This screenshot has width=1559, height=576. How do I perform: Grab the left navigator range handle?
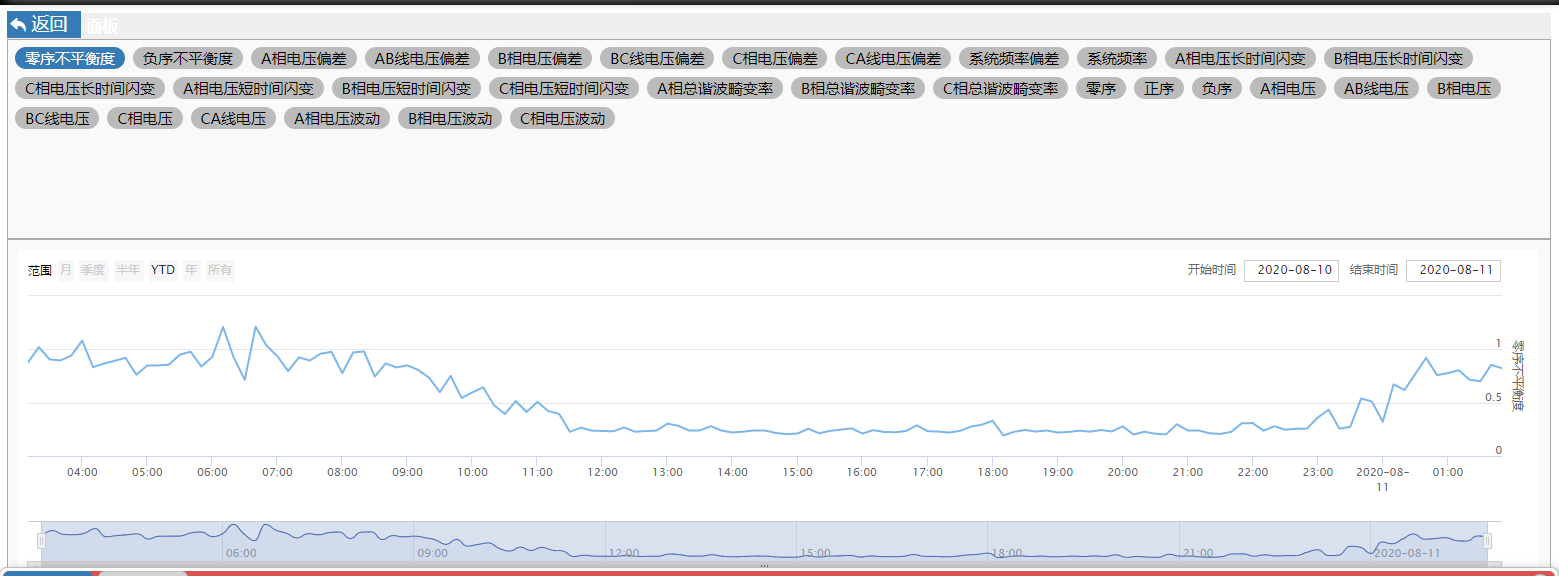pyautogui.click(x=41, y=541)
